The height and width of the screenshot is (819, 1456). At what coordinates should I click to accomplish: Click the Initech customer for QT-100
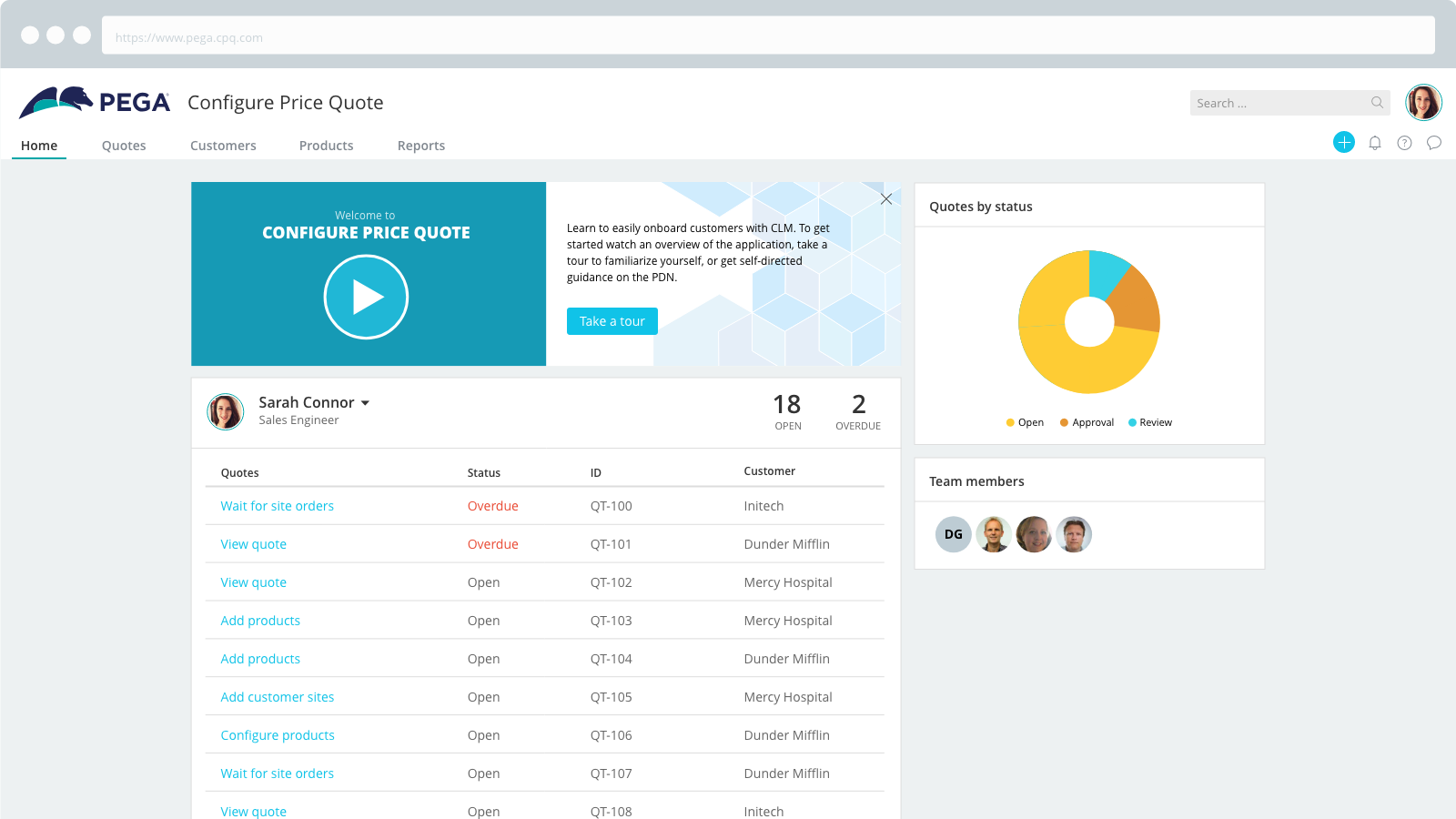tap(763, 506)
